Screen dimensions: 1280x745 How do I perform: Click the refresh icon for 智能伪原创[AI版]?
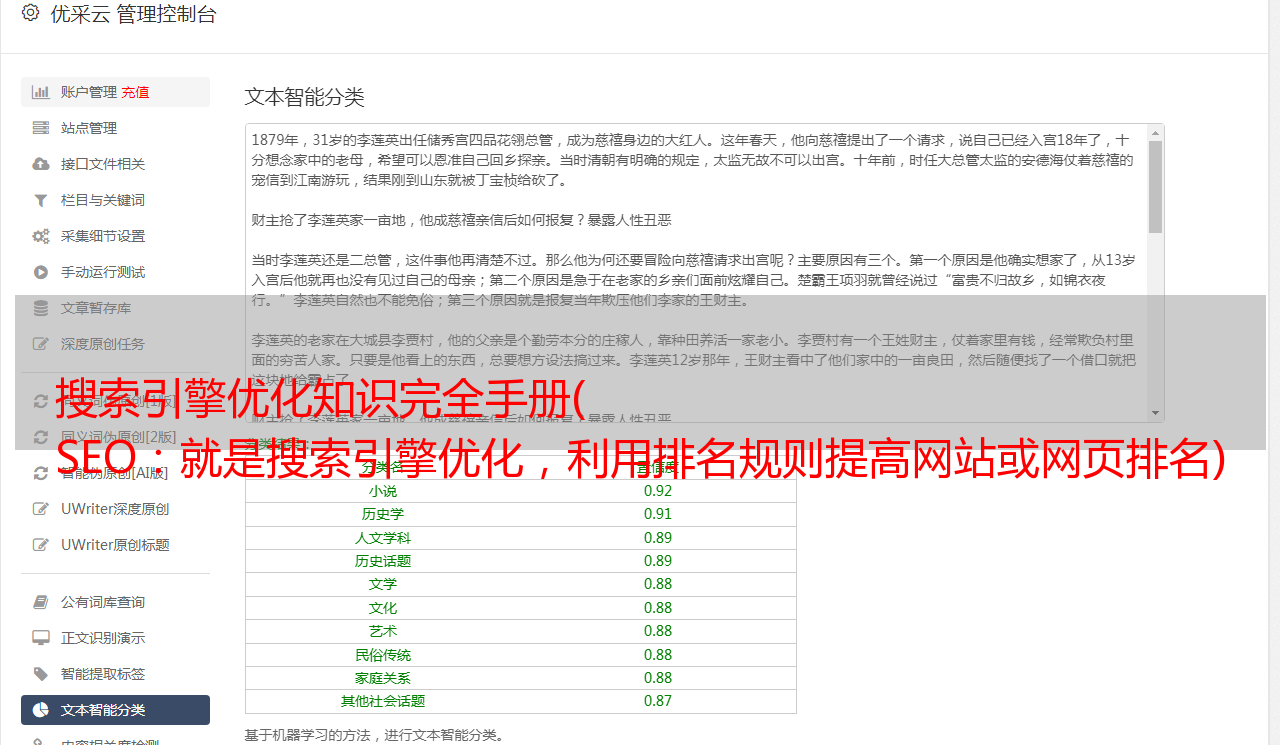[41, 473]
